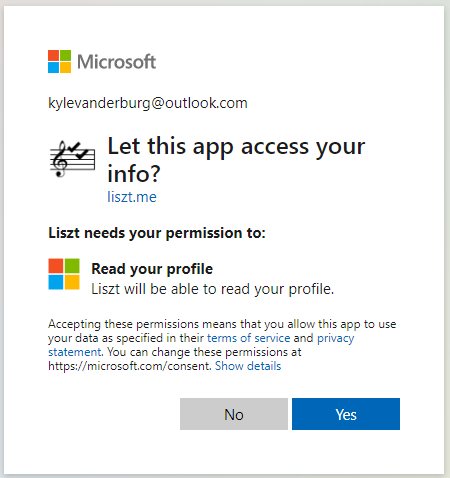Image resolution: width=450 pixels, height=478 pixels.
Task: Open the liszt.me link
Action: coord(132,197)
